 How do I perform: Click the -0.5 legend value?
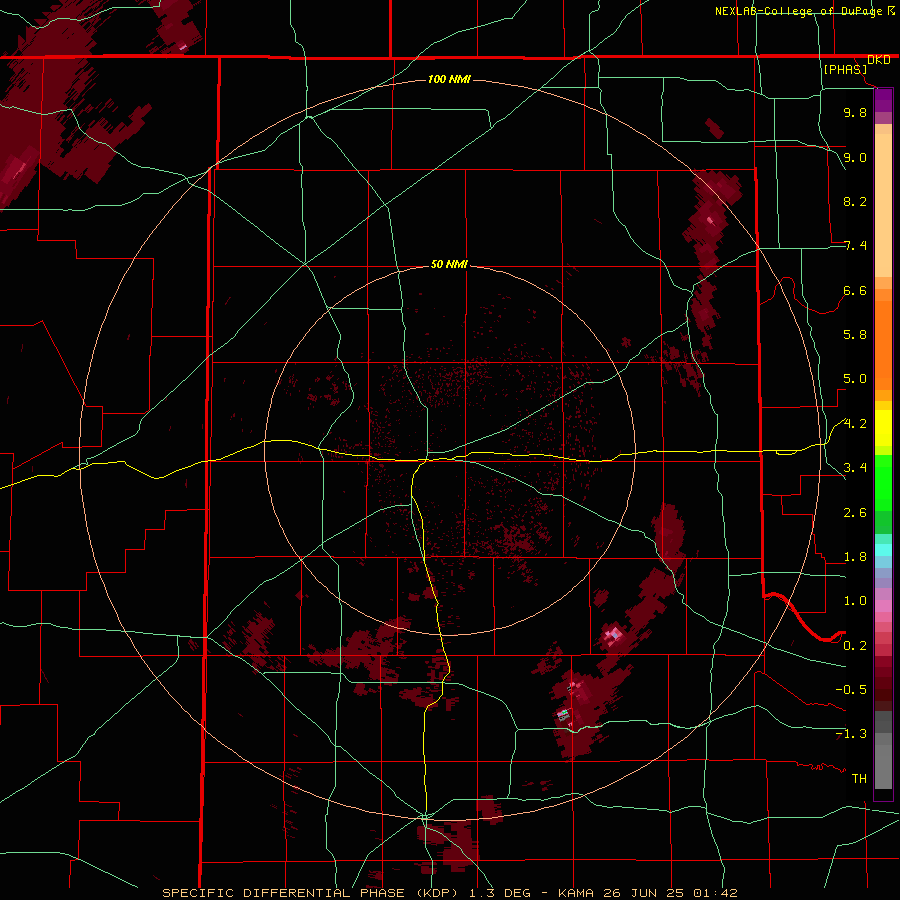pyautogui.click(x=851, y=690)
